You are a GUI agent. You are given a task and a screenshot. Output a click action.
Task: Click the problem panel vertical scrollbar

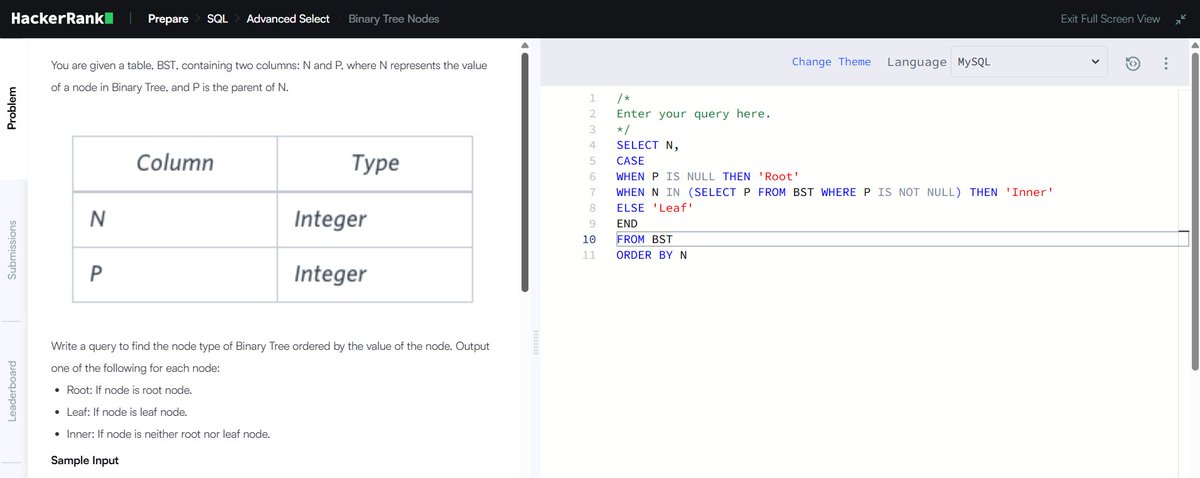524,171
